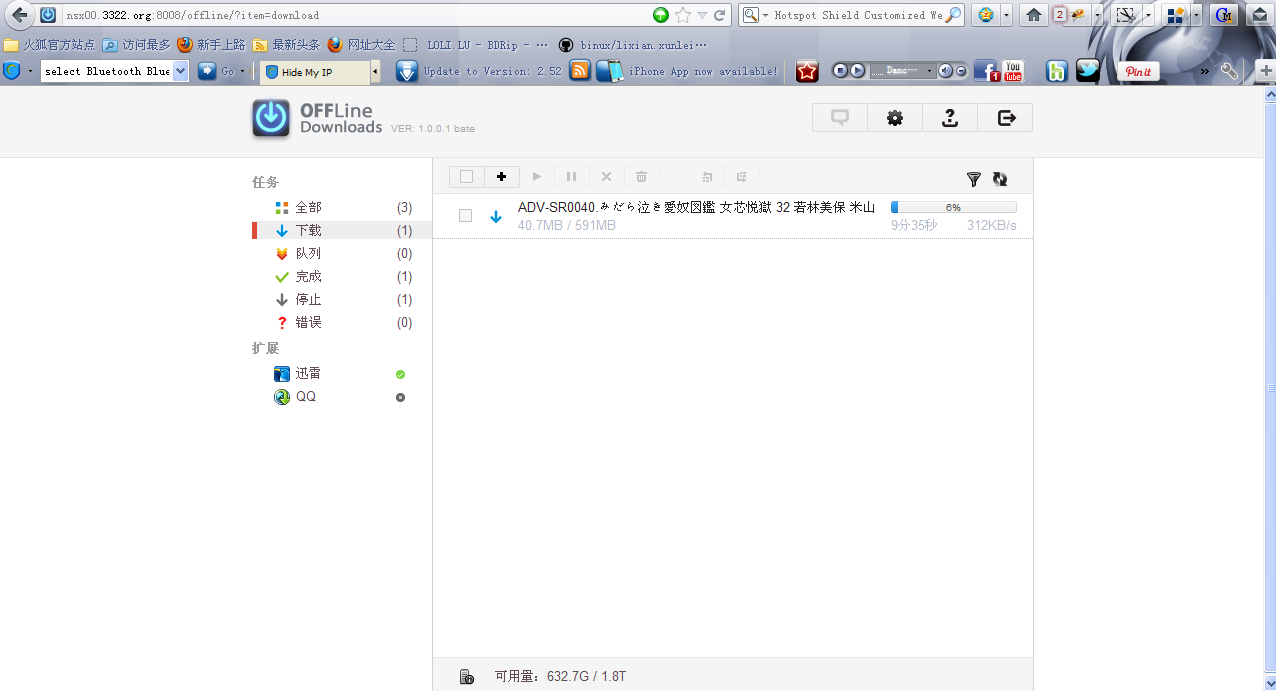The height and width of the screenshot is (691, 1276).
Task: Cancel selected task with X button
Action: click(x=606, y=177)
